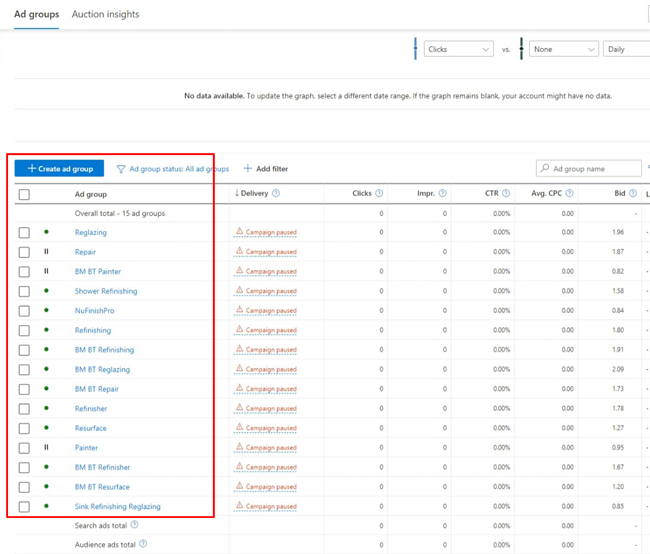
Task: Click the blue Clicks series marker
Action: [x=415, y=49]
